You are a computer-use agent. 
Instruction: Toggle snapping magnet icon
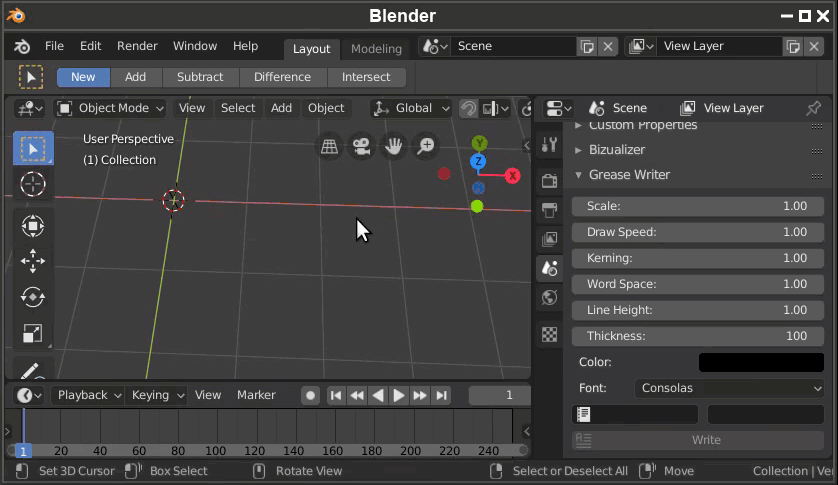tap(468, 109)
